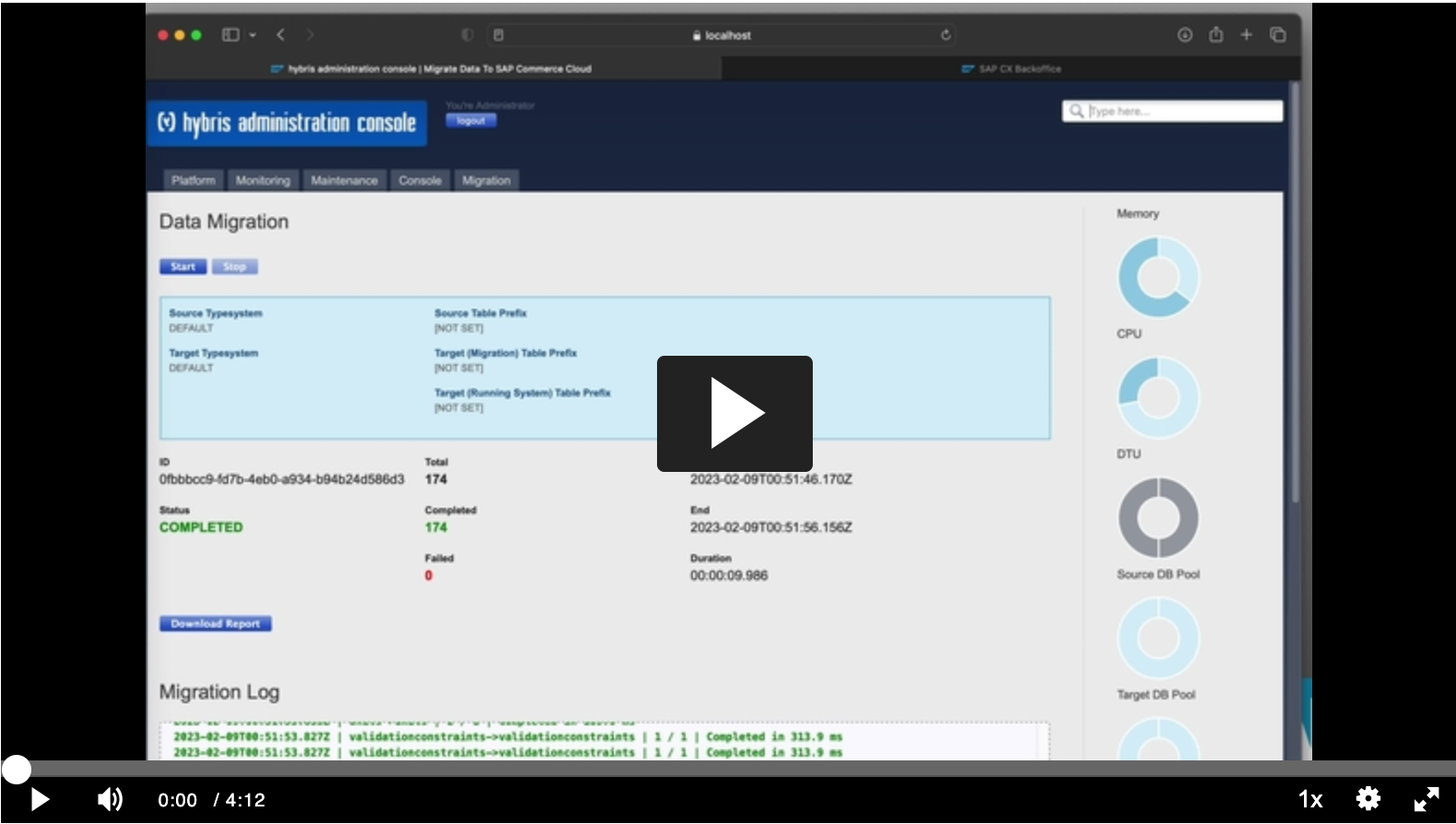1456x824 pixels.
Task: Click the COMPLETED status text
Action: (201, 527)
